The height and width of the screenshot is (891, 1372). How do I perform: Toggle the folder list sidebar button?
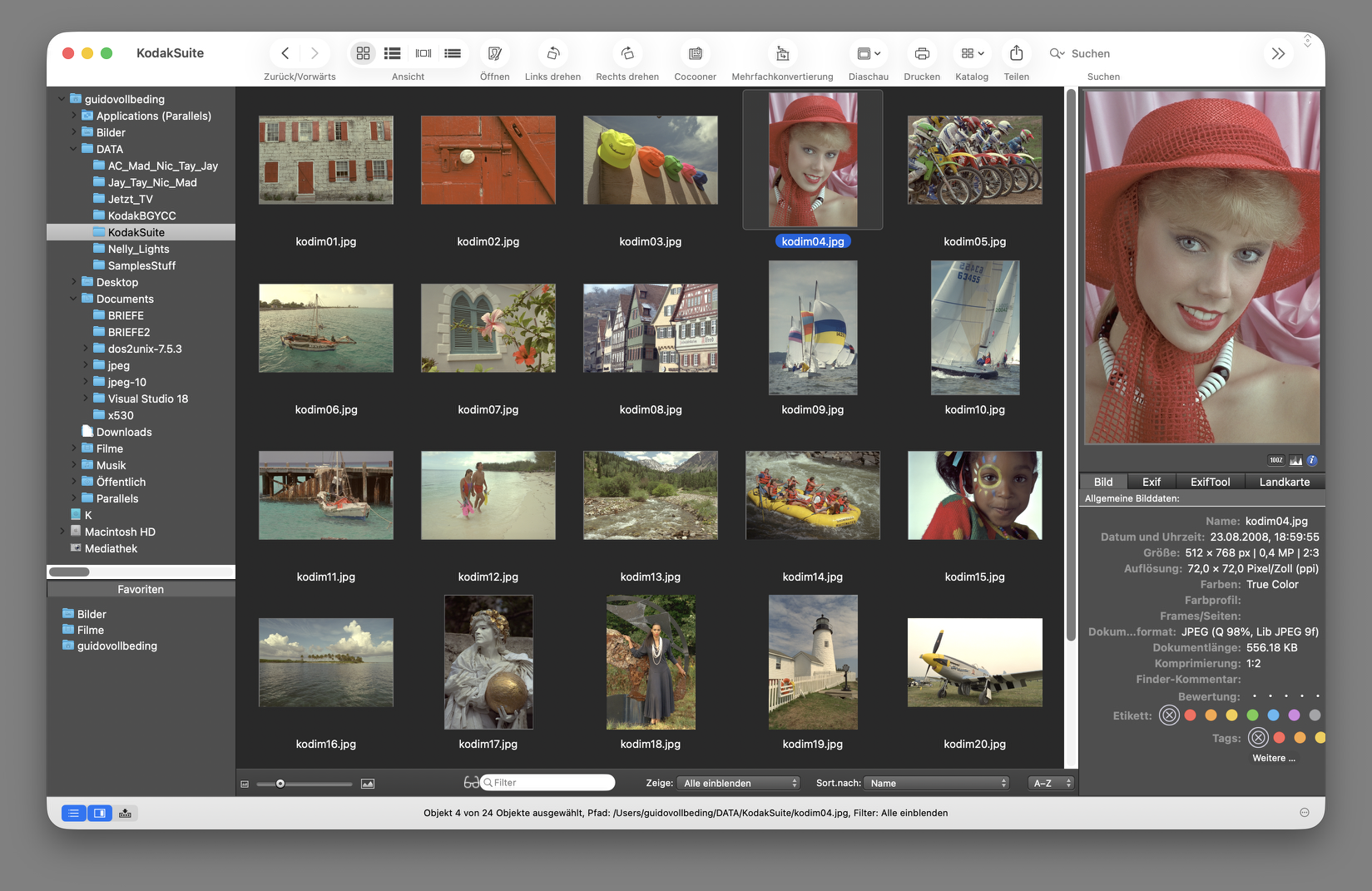pos(73,813)
